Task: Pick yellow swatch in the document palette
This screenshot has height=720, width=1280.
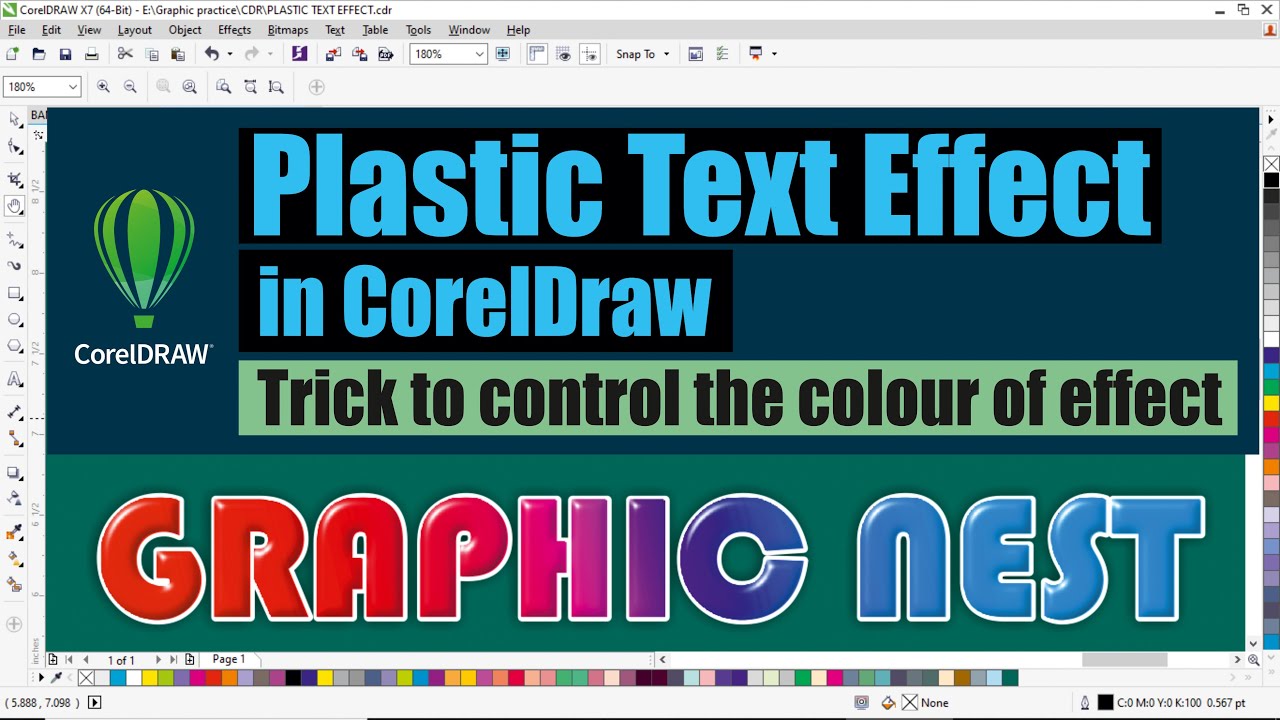Action: pyautogui.click(x=149, y=678)
